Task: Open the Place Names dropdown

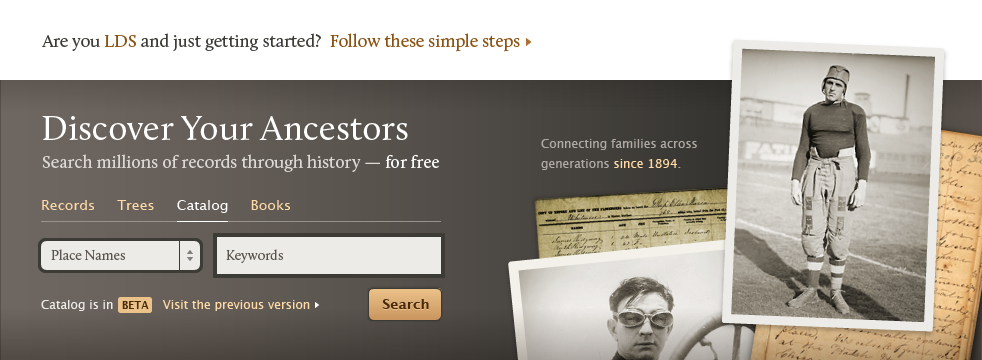Action: click(120, 255)
